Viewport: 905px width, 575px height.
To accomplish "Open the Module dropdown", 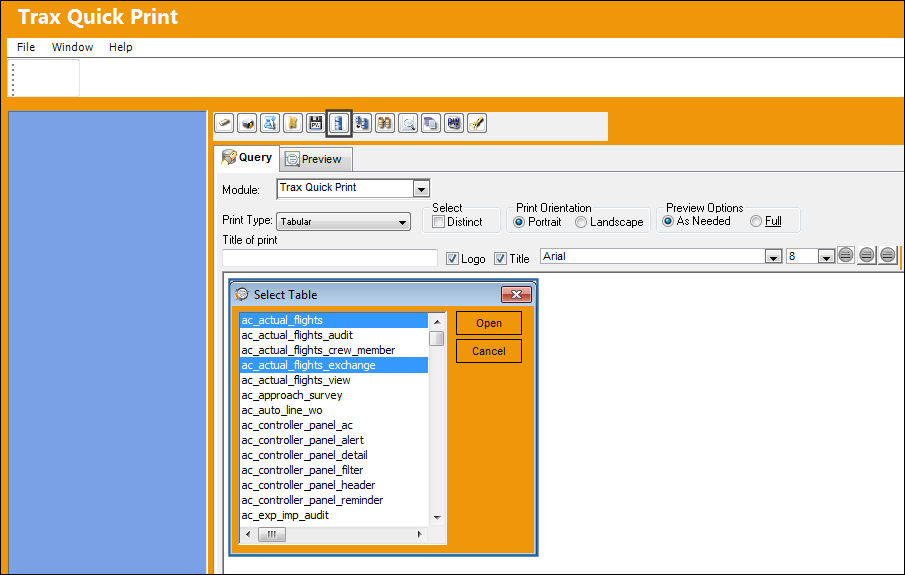I will [421, 189].
